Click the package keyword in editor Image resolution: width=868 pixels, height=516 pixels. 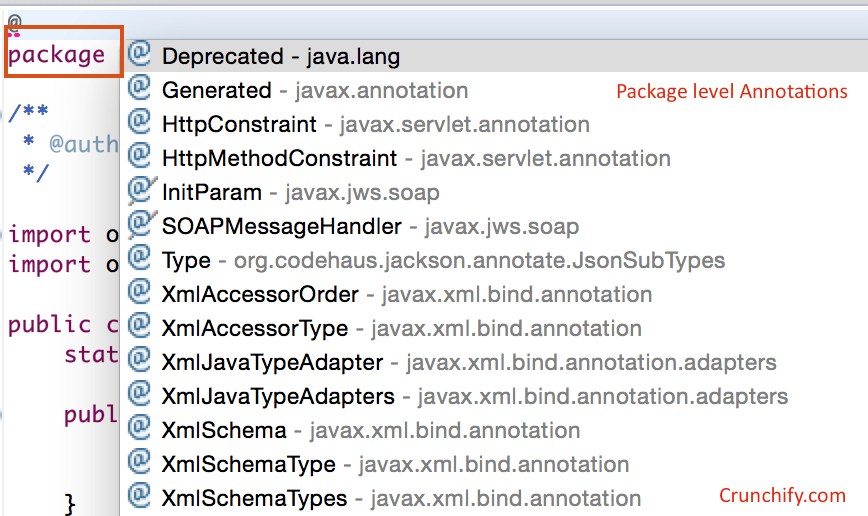pos(57,55)
